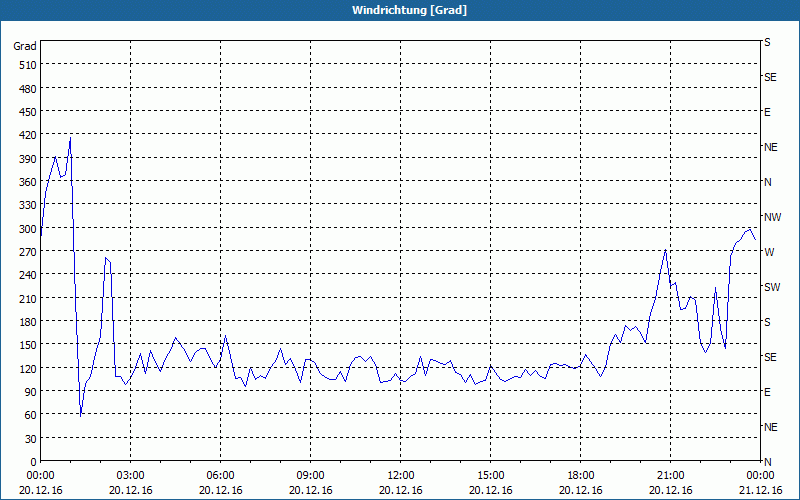Select the 20.12.16 date below 12:00
Viewport: 800px width, 500px height.
[x=401, y=490]
